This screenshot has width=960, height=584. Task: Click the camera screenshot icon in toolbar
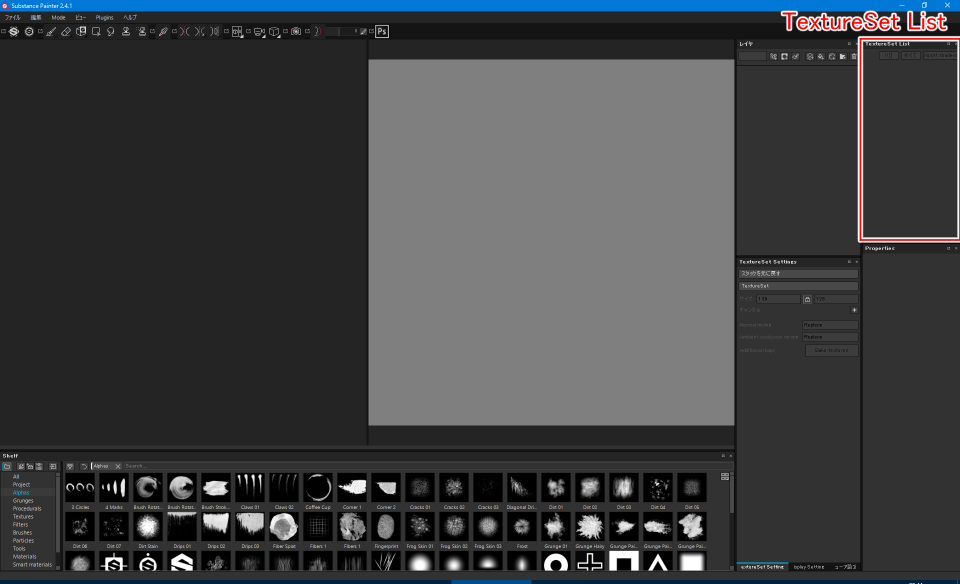(296, 31)
